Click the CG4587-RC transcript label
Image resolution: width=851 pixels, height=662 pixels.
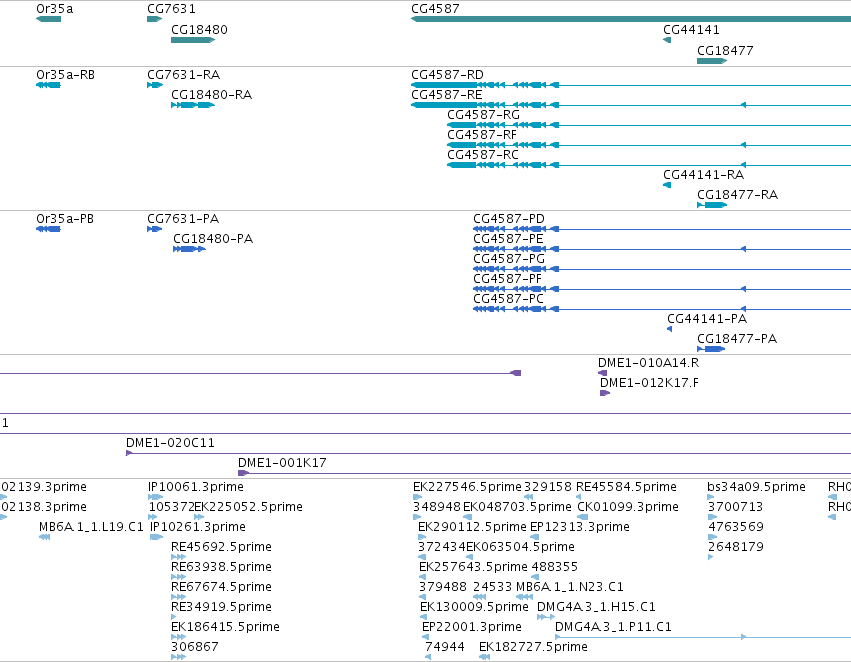pos(482,155)
